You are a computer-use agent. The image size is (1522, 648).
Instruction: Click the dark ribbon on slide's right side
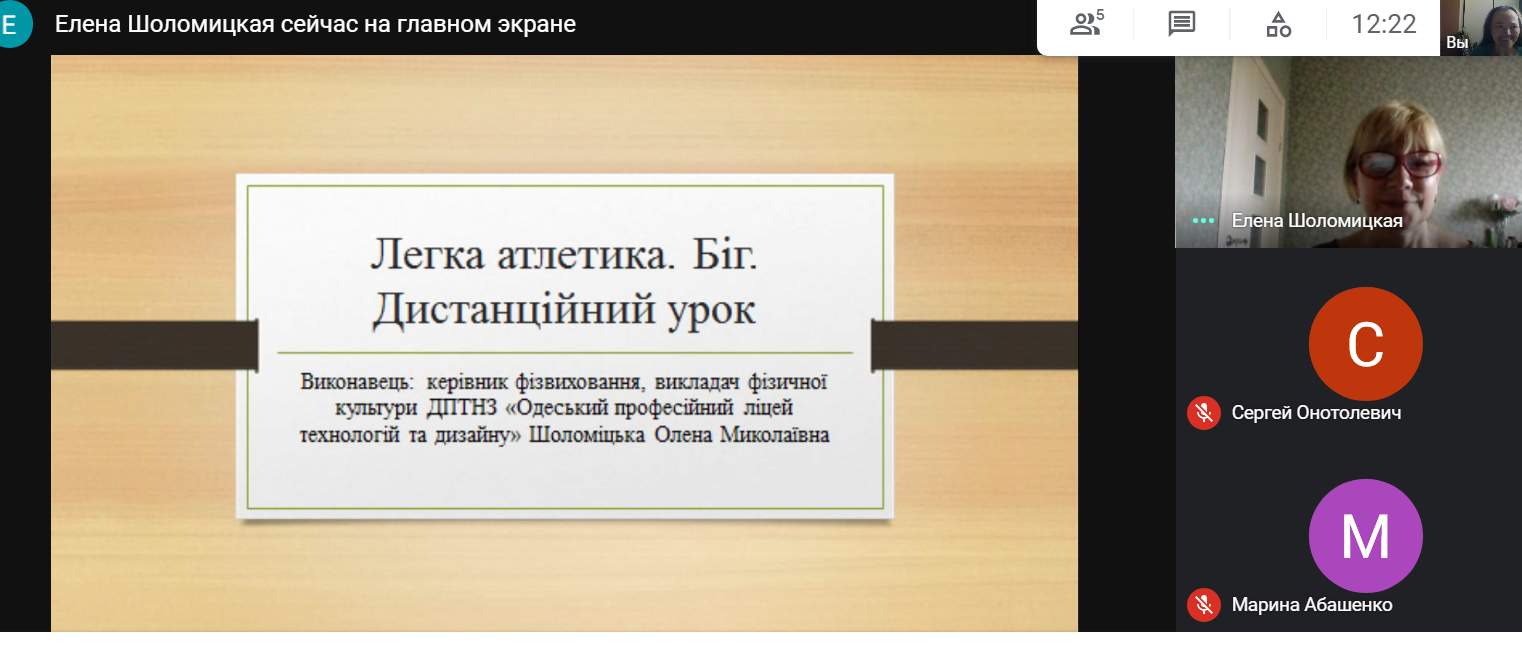coord(973,345)
